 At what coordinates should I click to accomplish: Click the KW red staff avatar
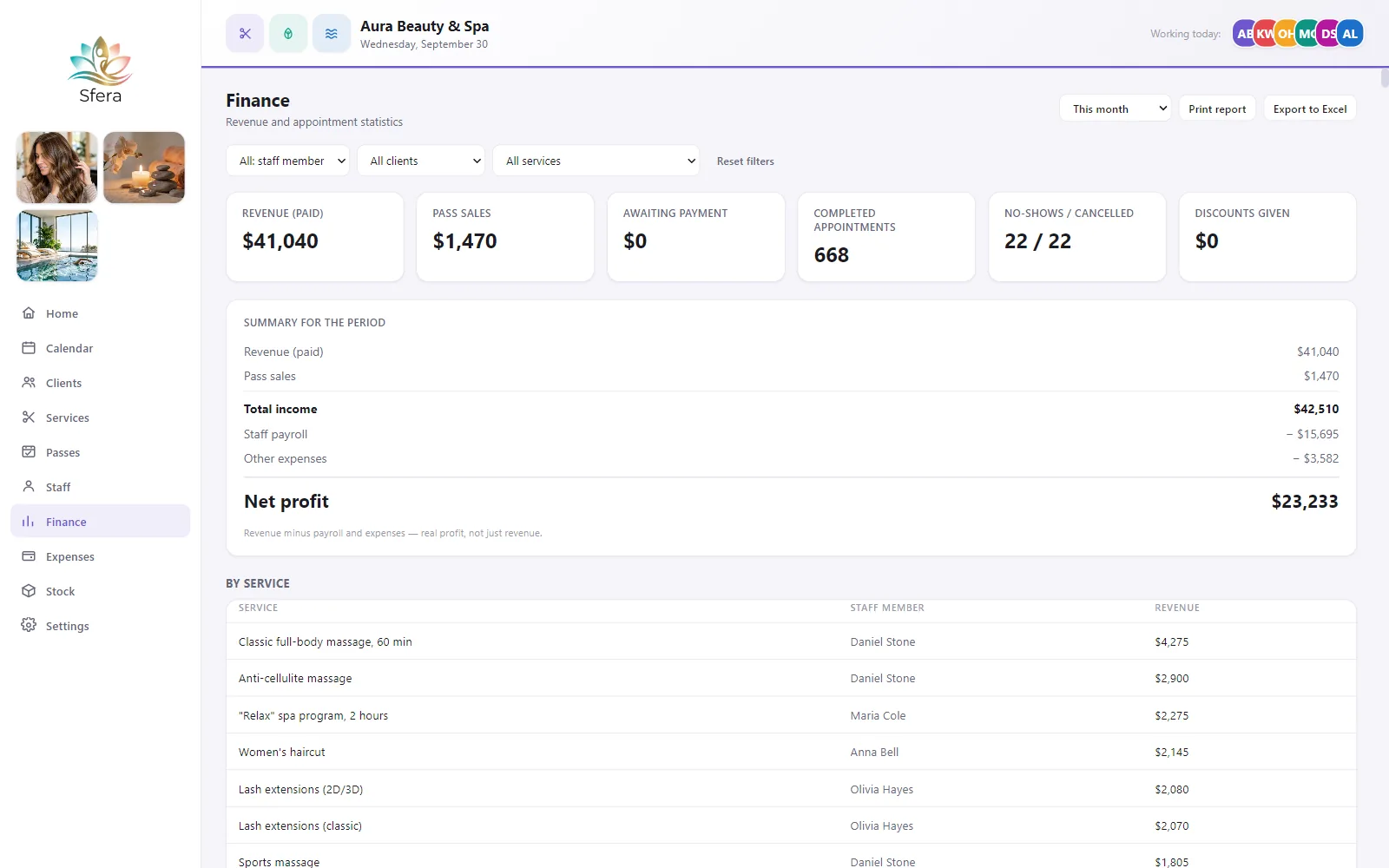1265,34
